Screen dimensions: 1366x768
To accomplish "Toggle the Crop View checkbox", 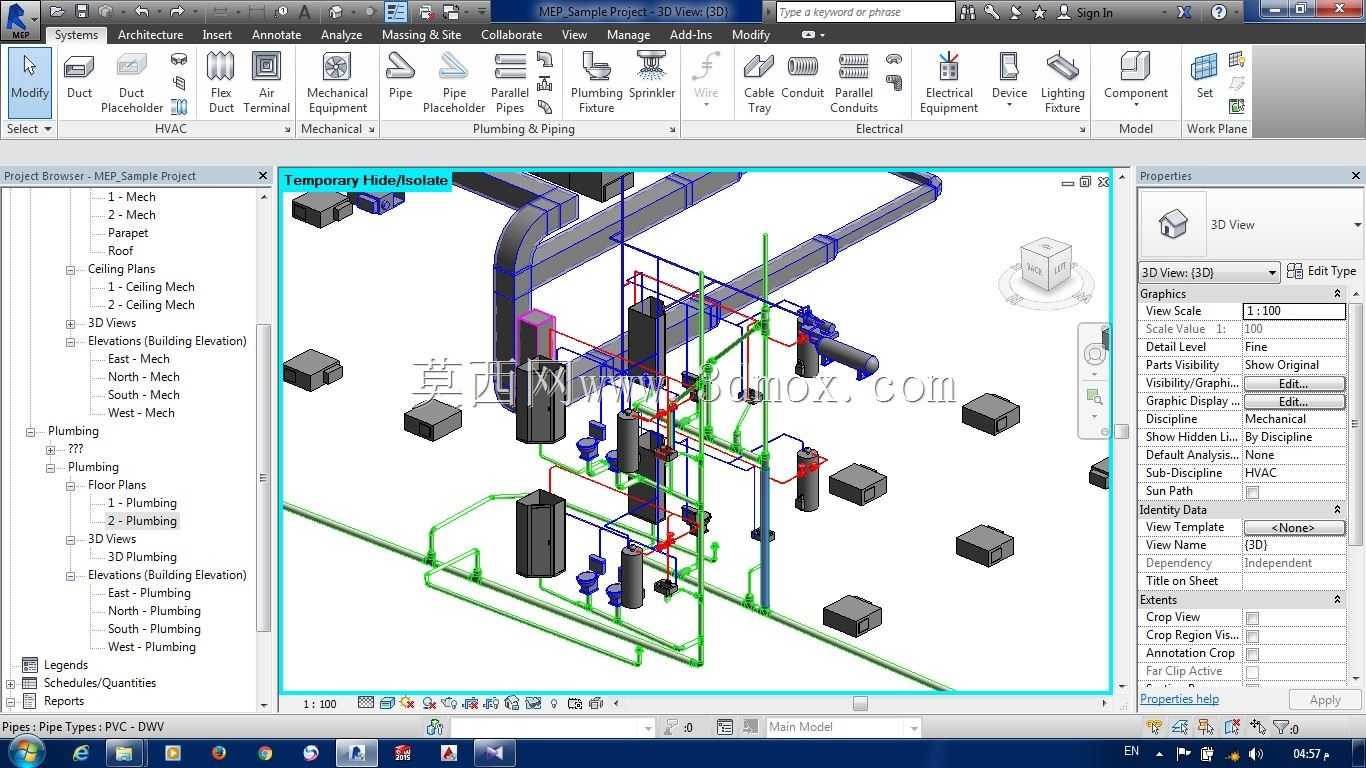I will coord(1252,618).
